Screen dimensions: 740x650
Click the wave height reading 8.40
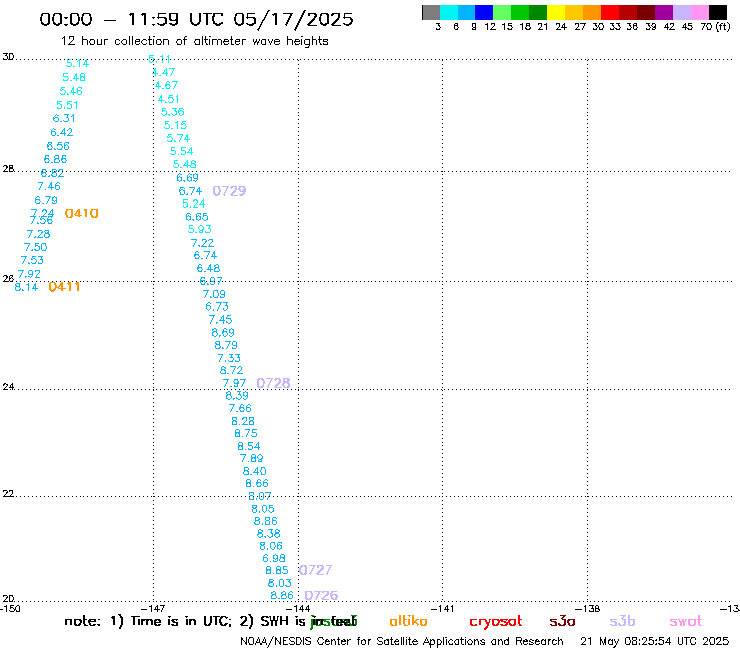254,471
